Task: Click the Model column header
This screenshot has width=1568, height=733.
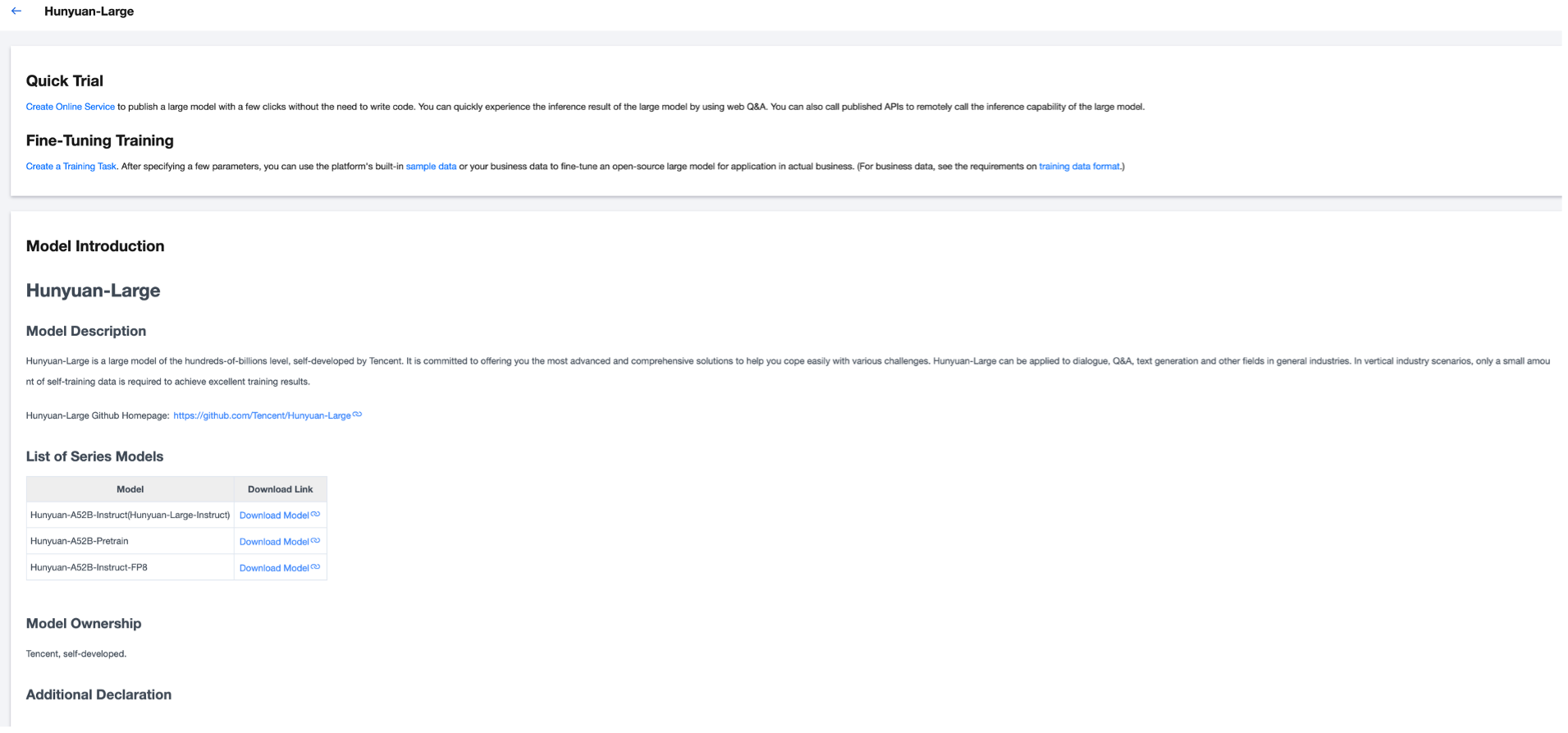Action: point(130,489)
